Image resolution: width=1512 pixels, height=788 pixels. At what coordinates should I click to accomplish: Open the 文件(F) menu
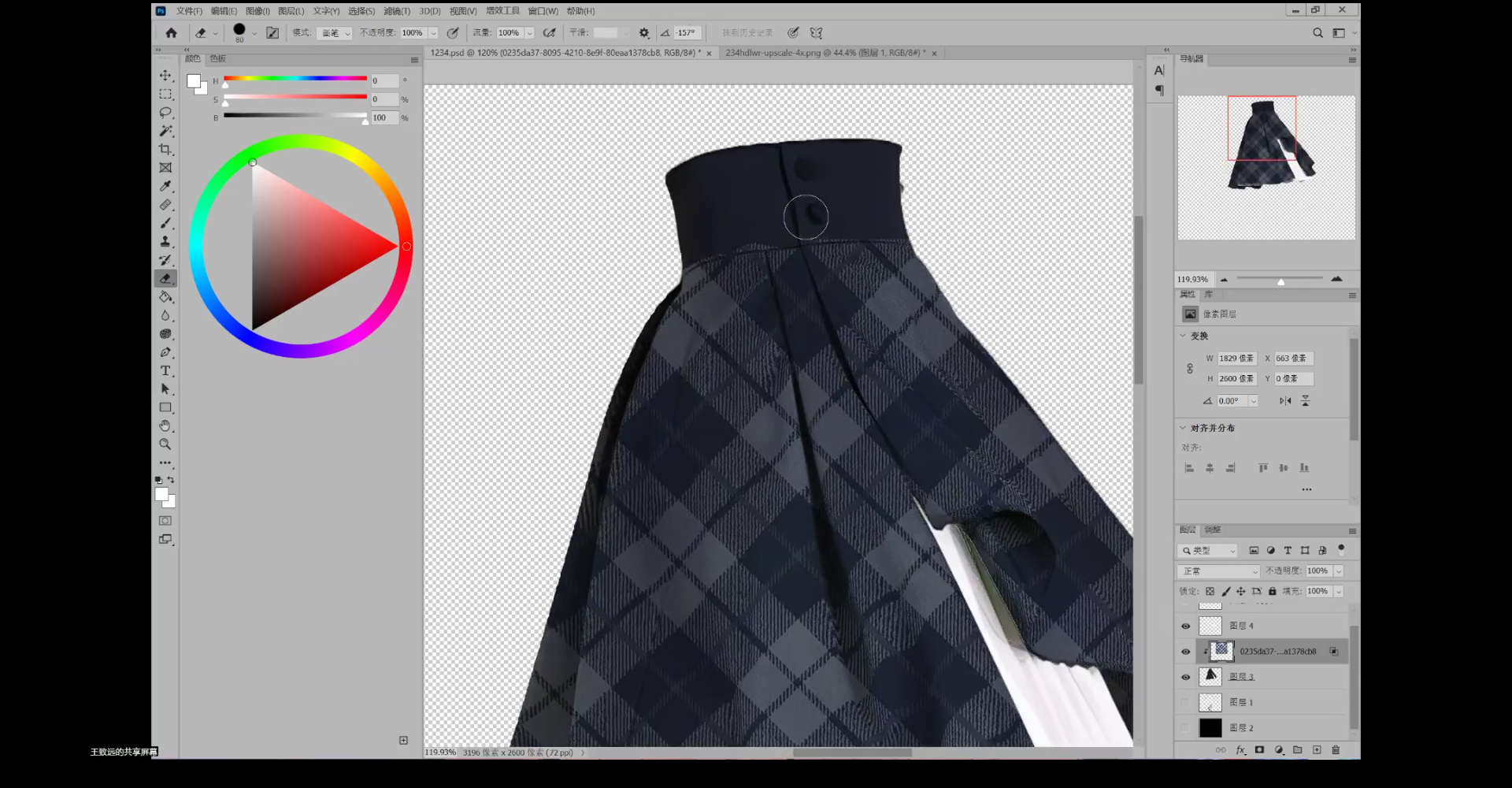tap(189, 11)
